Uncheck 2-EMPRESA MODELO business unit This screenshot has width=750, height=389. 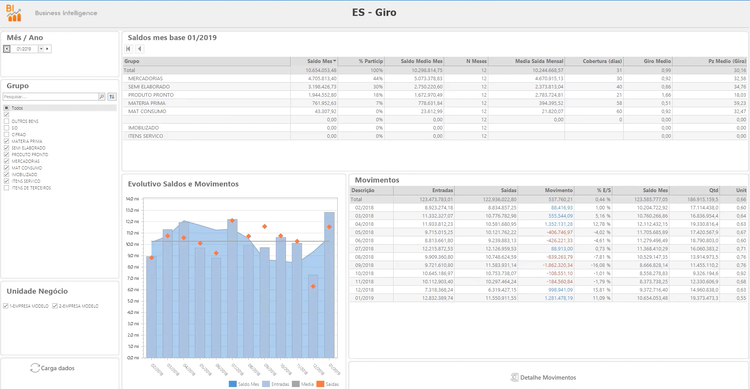point(55,306)
